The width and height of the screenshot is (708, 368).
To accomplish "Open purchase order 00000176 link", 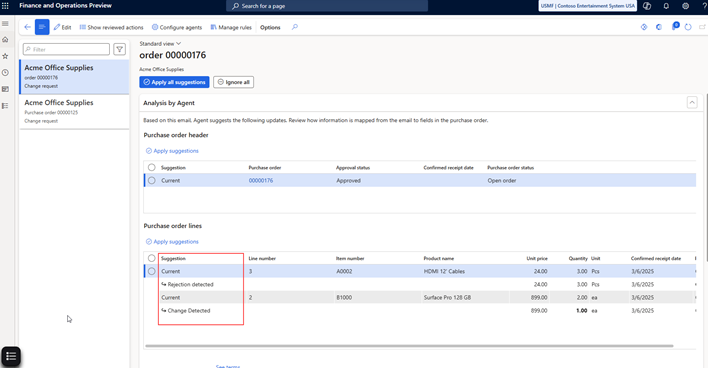I will pos(261,180).
